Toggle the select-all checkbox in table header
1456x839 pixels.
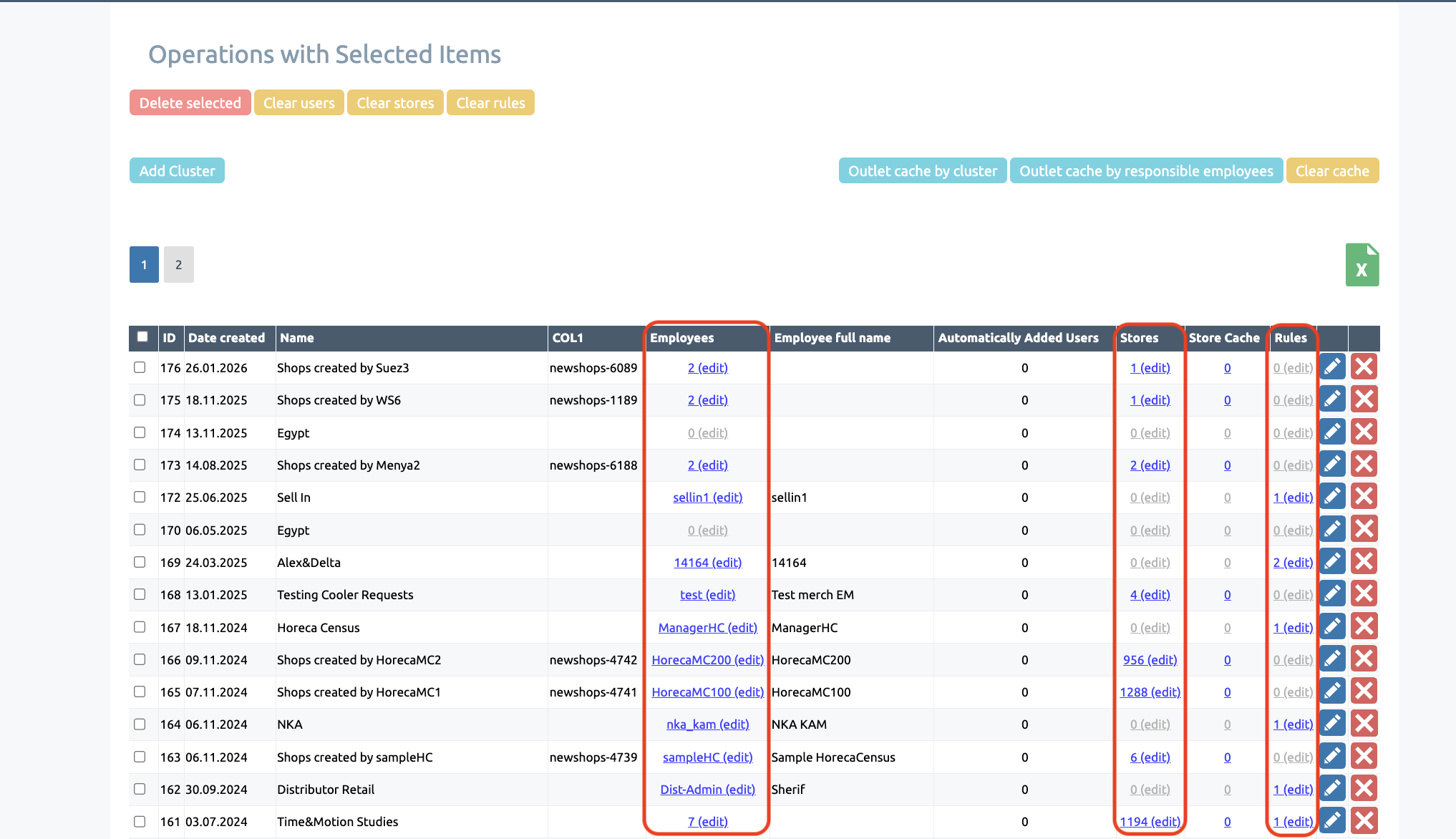coord(142,336)
